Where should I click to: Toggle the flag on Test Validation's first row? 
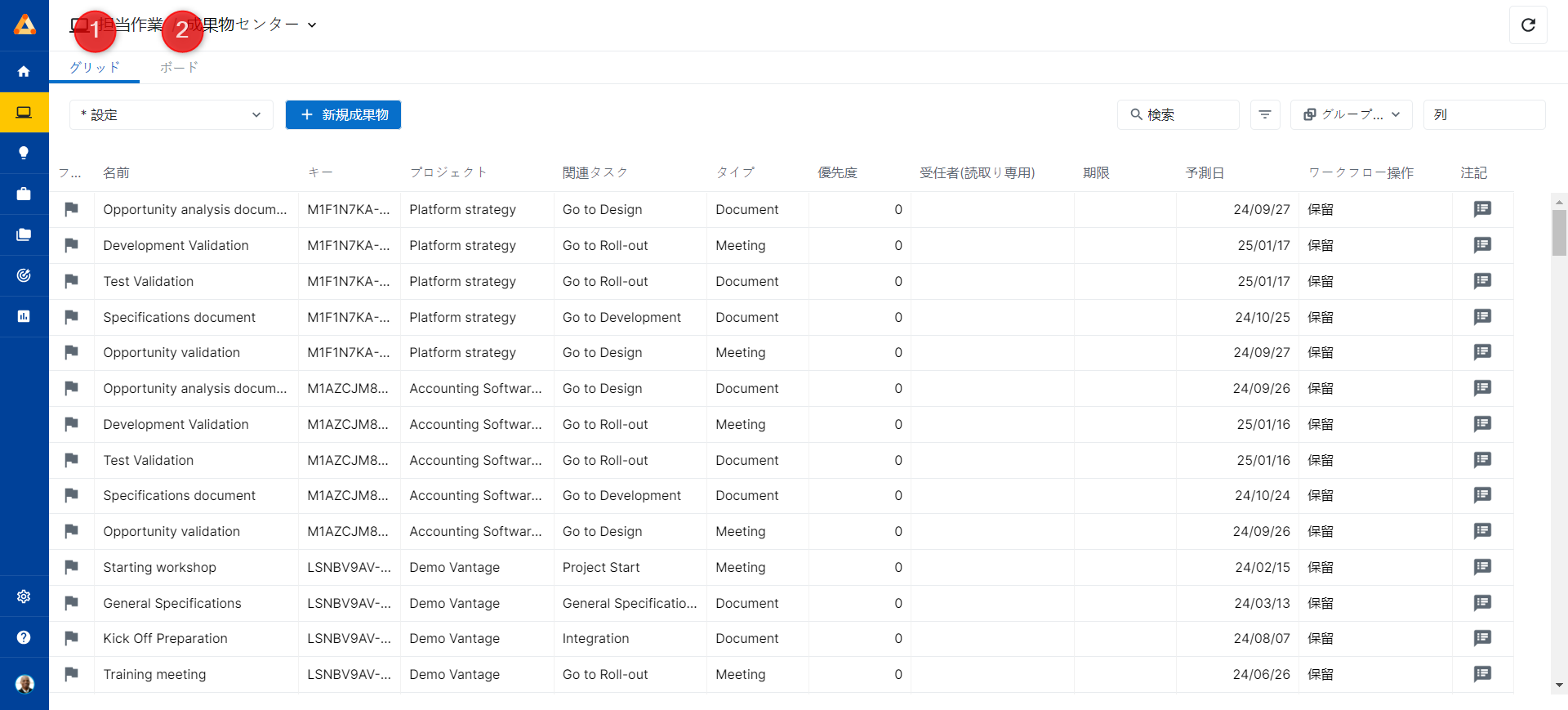(72, 281)
